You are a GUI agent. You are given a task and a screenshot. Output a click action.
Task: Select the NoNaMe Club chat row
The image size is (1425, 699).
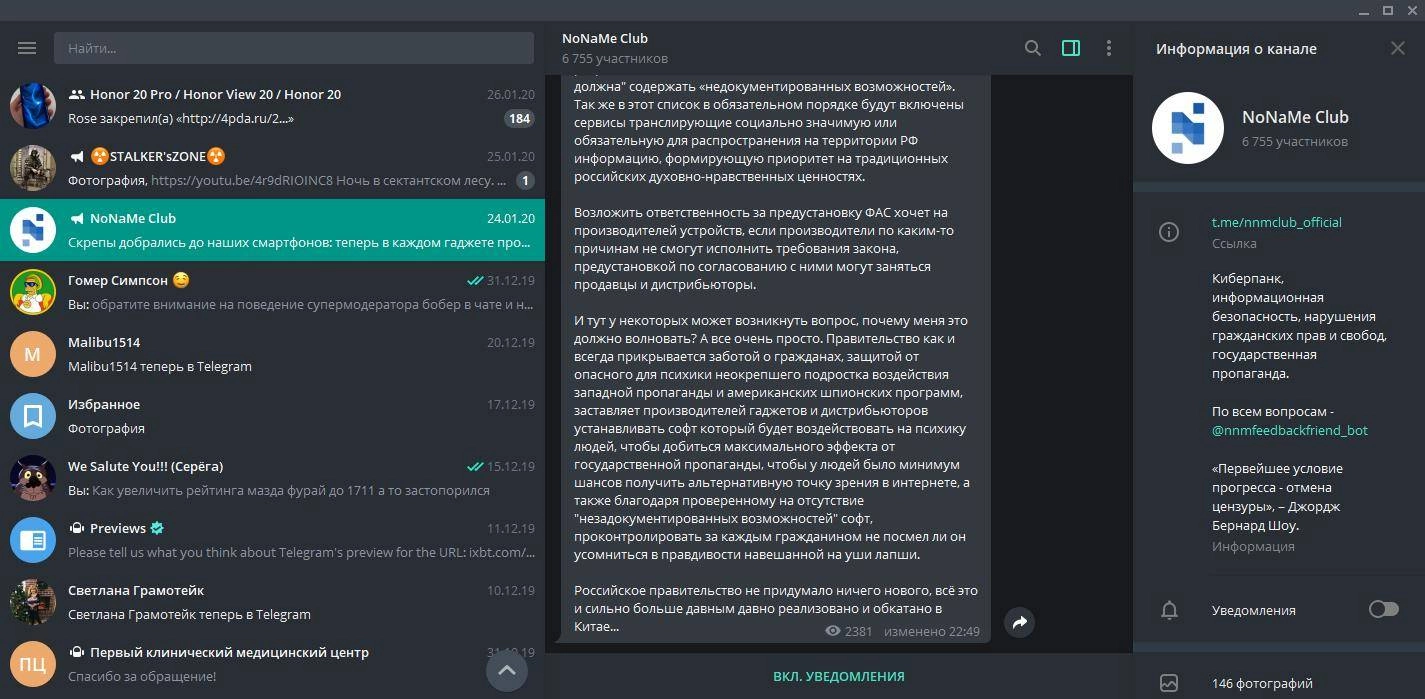(x=272, y=230)
